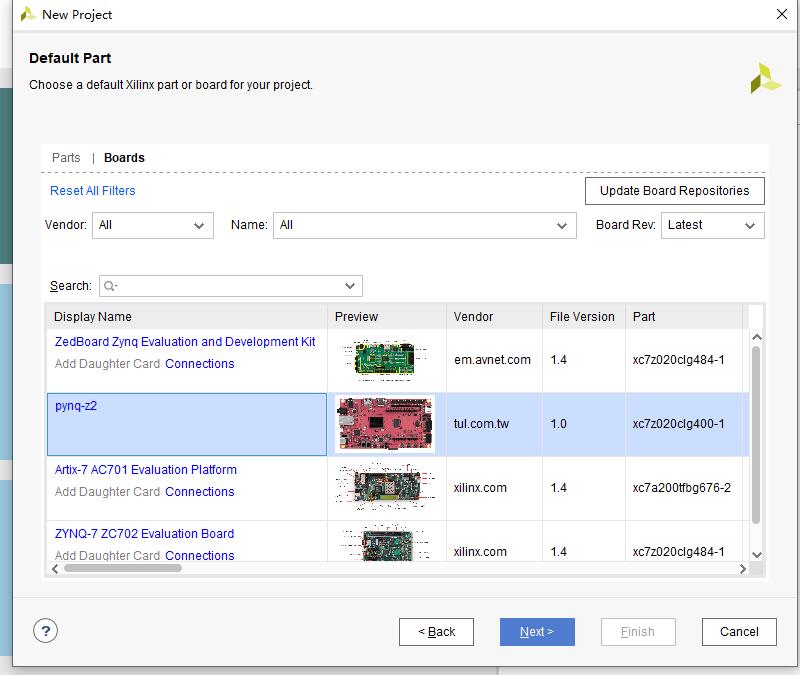The height and width of the screenshot is (675, 800).
Task: Sort by Part column header
Action: pyautogui.click(x=684, y=317)
